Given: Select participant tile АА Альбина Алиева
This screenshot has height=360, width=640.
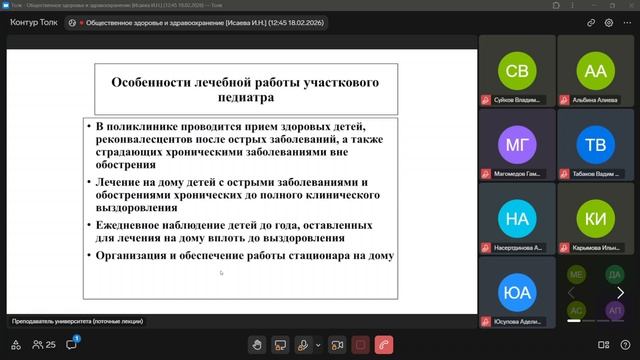Looking at the screenshot, I should [596, 71].
